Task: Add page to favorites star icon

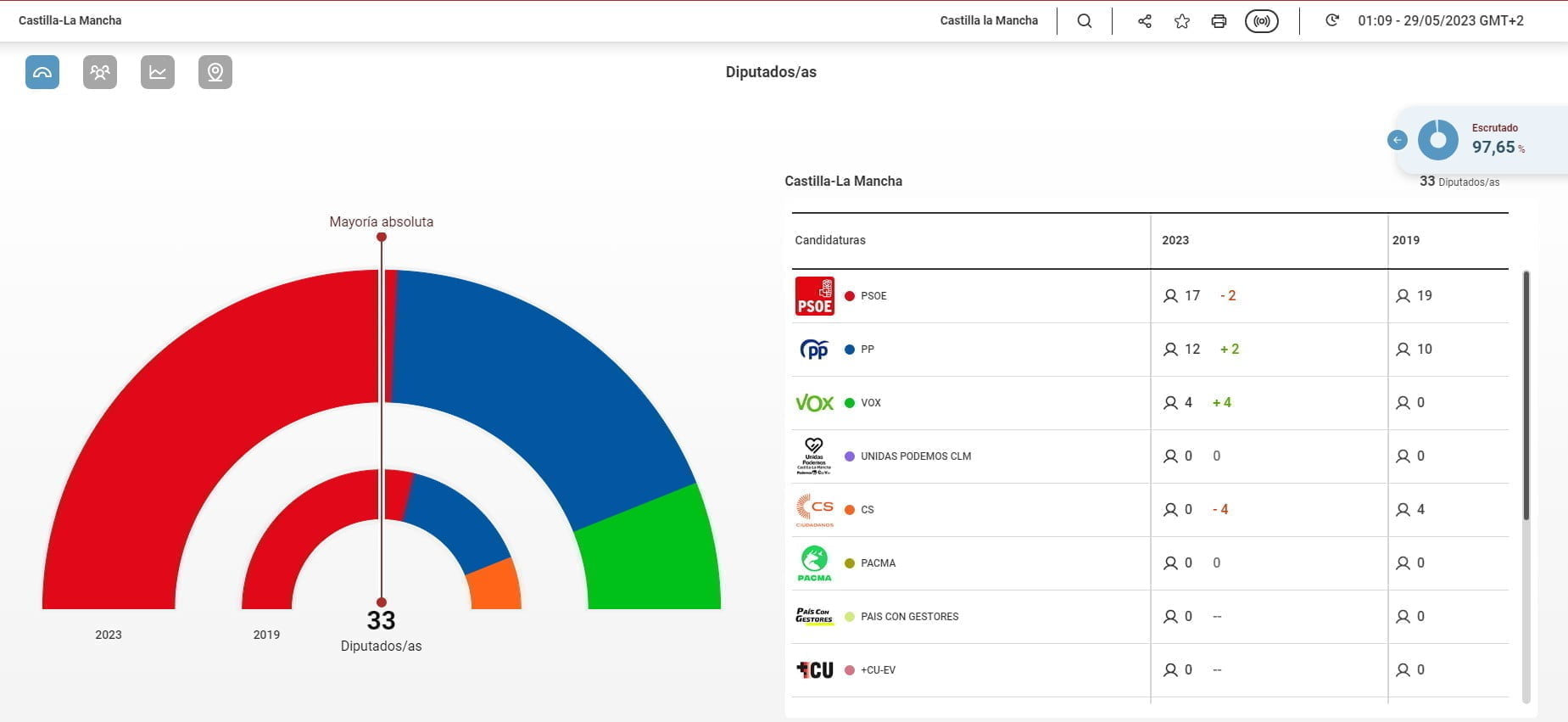Action: [1182, 21]
